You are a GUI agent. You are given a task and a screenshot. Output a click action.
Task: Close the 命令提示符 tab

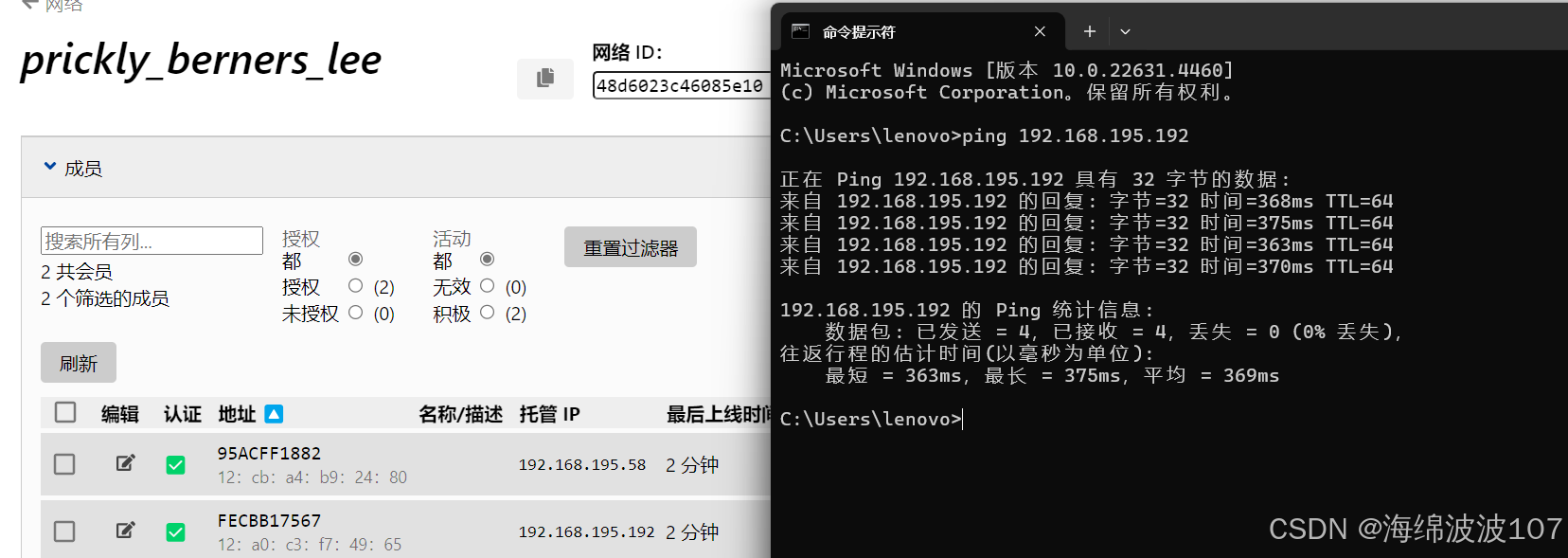pos(1040,31)
